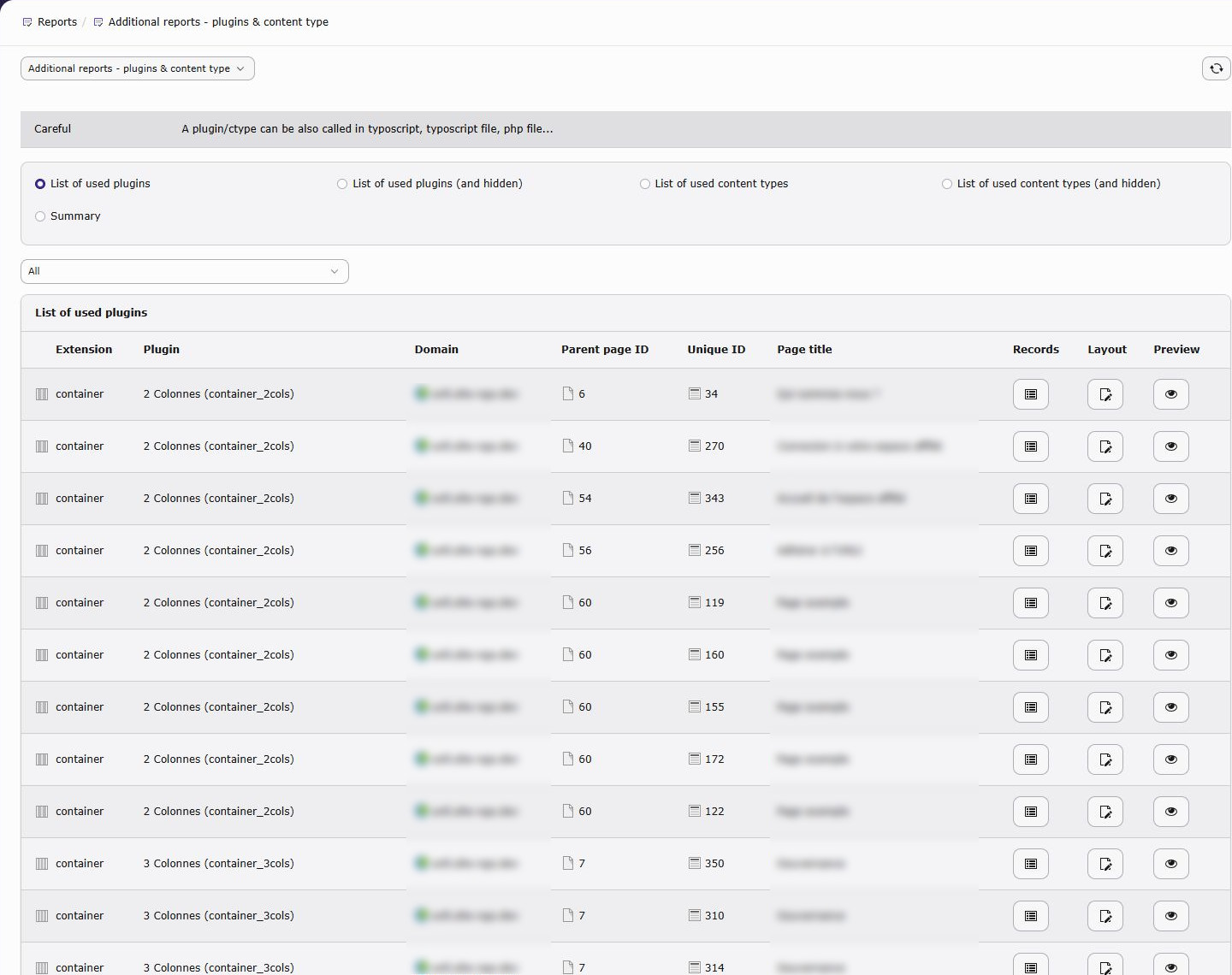Viewport: 1232px width, 975px height.
Task: Open layout for Unique ID 256 row
Action: 1105,551
